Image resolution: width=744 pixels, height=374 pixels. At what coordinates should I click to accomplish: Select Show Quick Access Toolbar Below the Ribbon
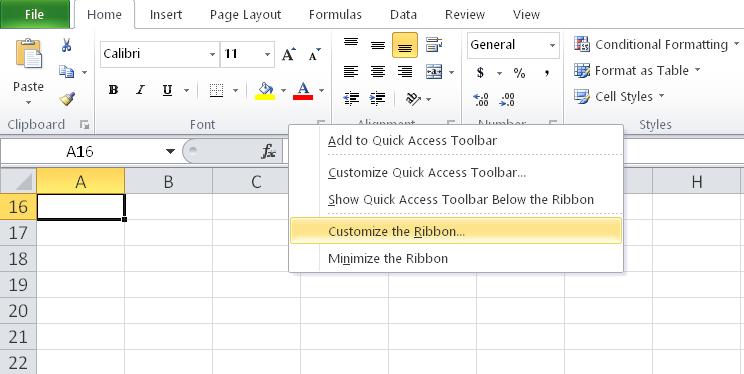(456, 199)
